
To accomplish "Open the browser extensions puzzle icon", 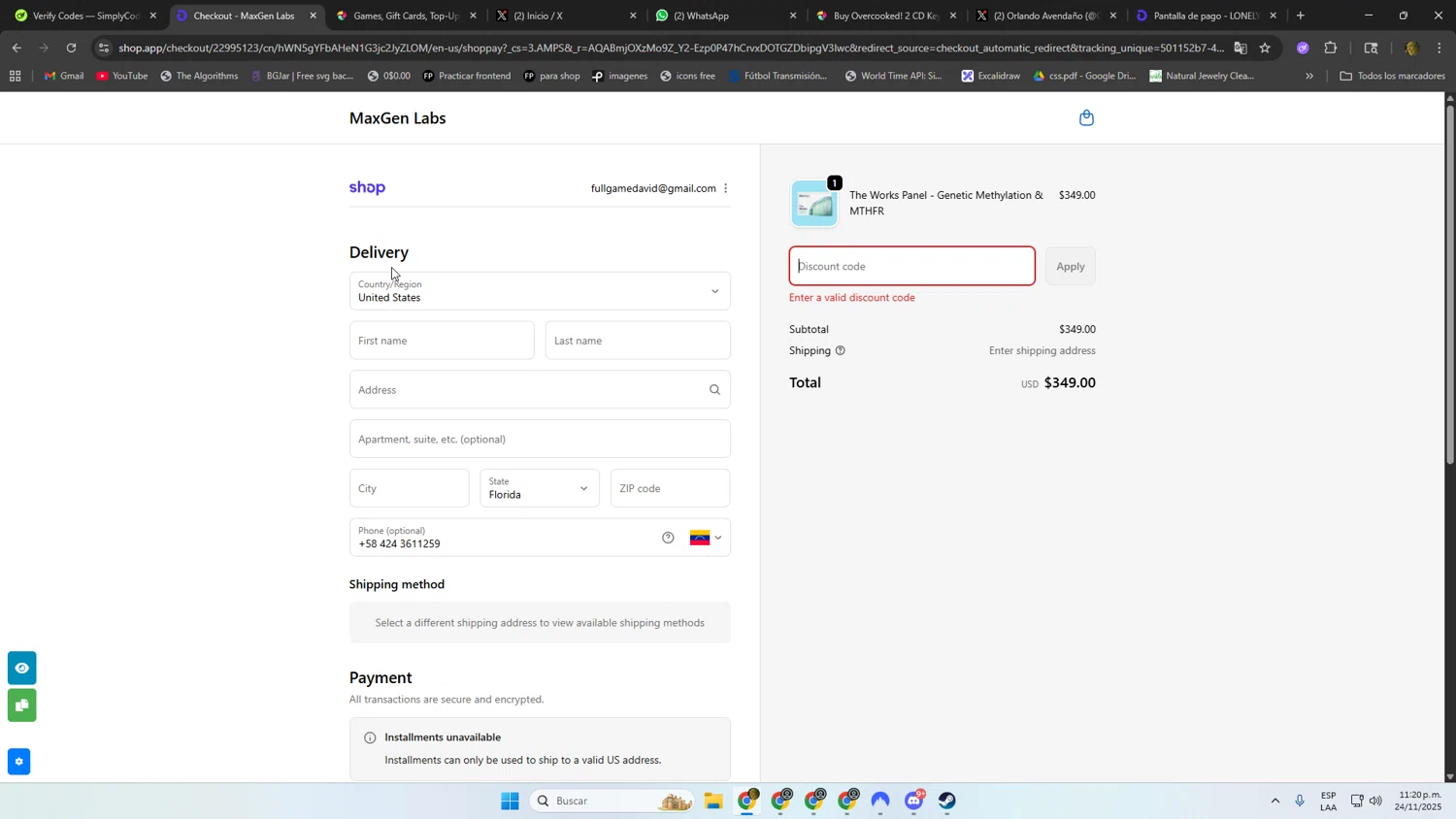I will (1331, 48).
